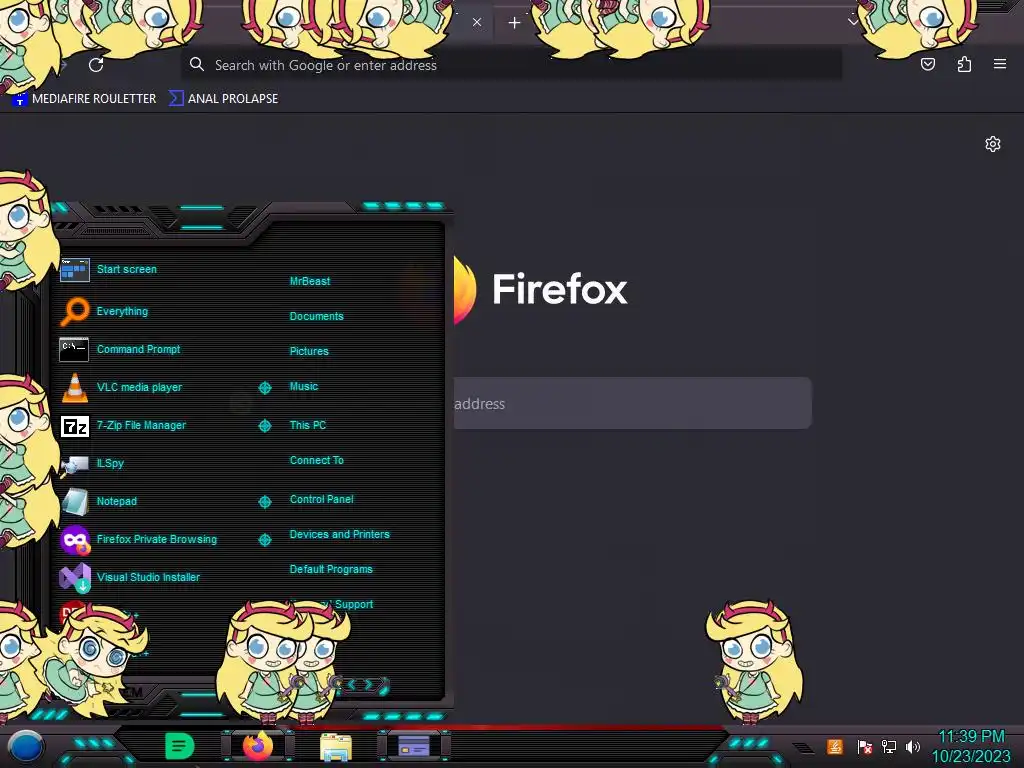
Task: Open the Firefox hamburger application menu
Action: click(1000, 64)
